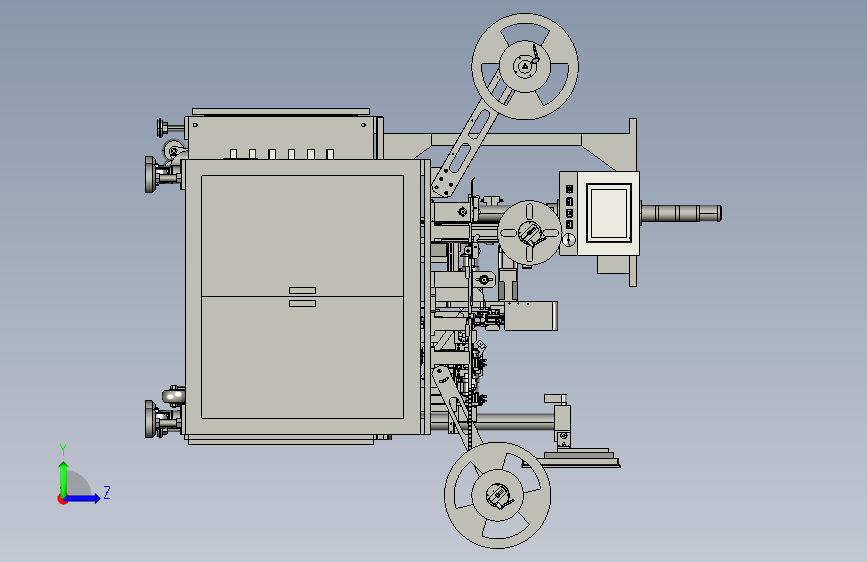This screenshot has height=562, width=867.
Task: Select the top left adjustment knob
Action: pyautogui.click(x=169, y=128)
